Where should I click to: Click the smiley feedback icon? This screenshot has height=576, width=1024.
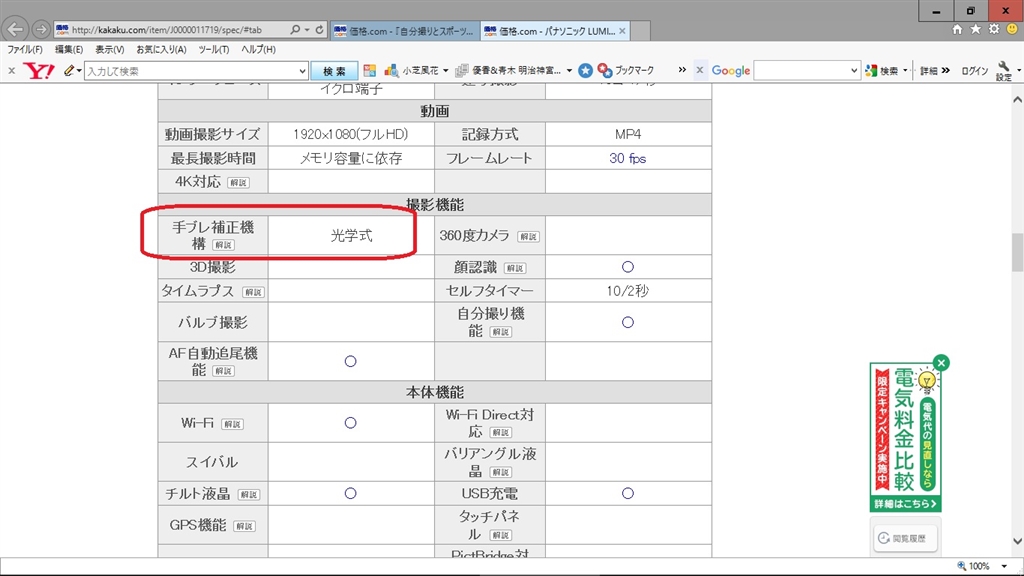pyautogui.click(x=1012, y=29)
